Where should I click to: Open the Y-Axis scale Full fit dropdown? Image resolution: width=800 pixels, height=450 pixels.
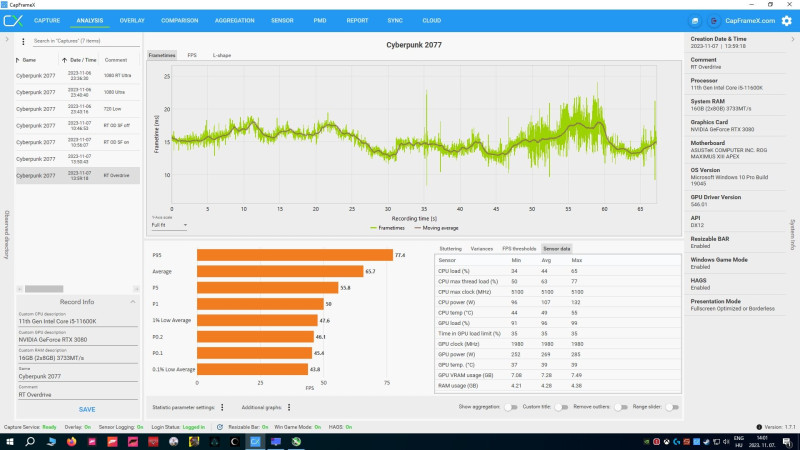click(169, 225)
